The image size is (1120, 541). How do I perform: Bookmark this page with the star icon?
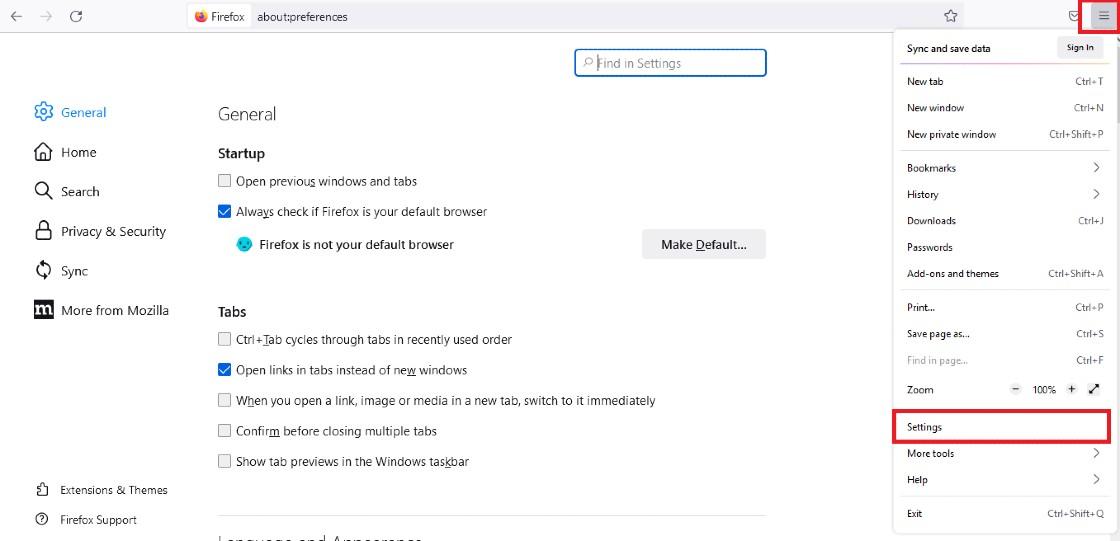coord(950,16)
